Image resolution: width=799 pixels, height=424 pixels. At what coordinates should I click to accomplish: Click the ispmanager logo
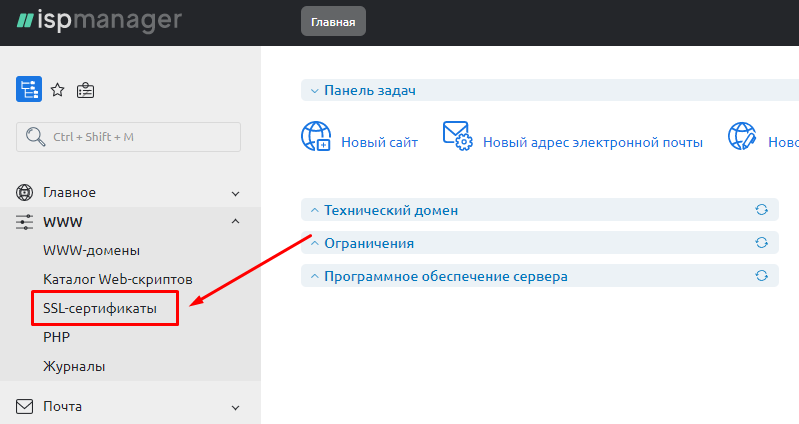pyautogui.click(x=98, y=20)
